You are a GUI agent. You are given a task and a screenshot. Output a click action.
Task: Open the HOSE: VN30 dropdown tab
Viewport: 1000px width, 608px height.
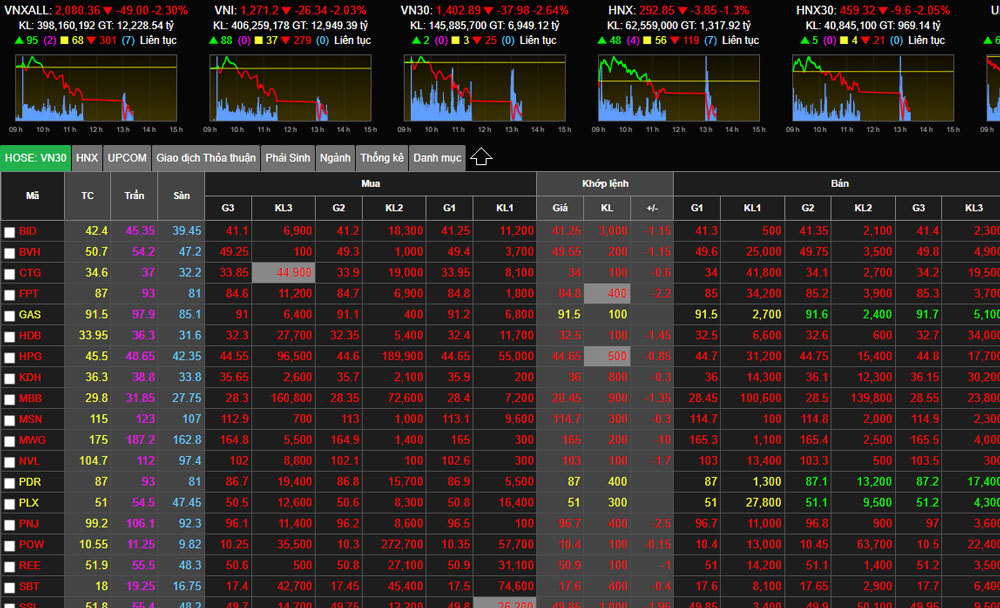pos(36,158)
